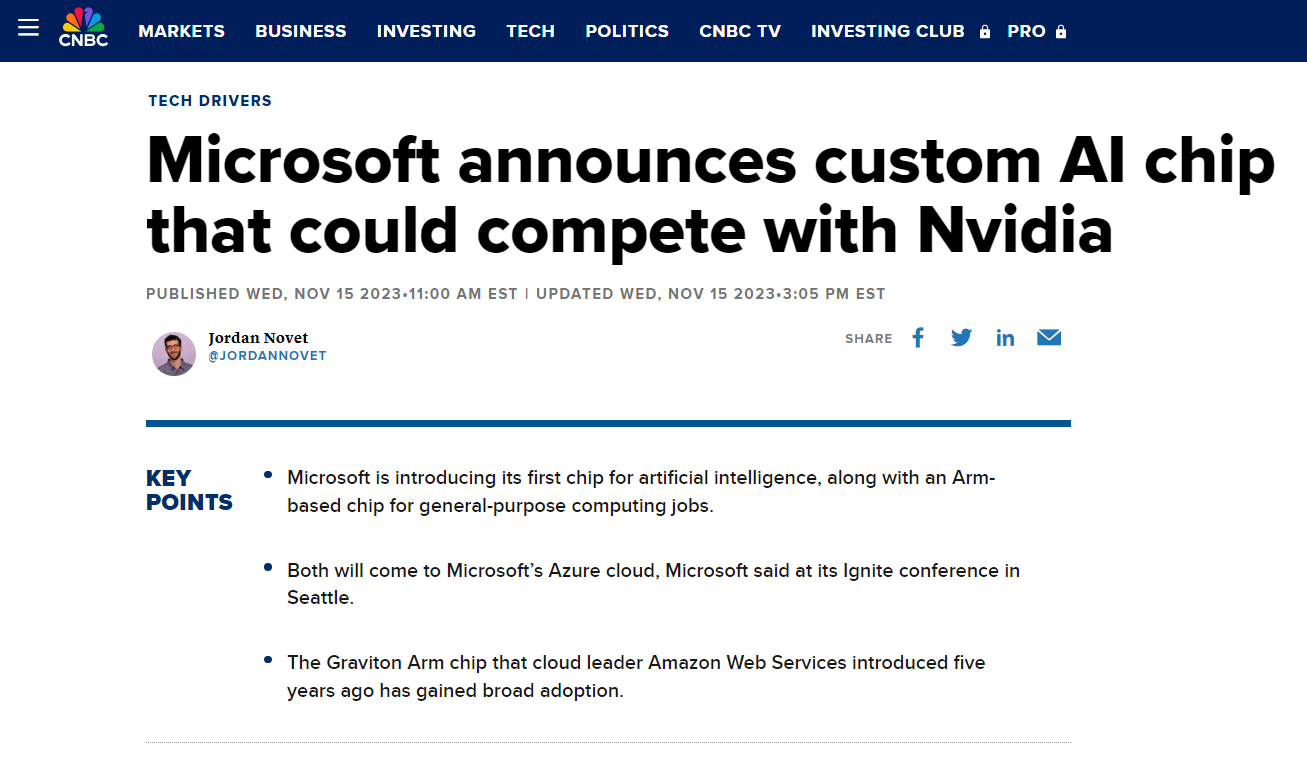Open author Jordan Novet's profile

(x=258, y=338)
